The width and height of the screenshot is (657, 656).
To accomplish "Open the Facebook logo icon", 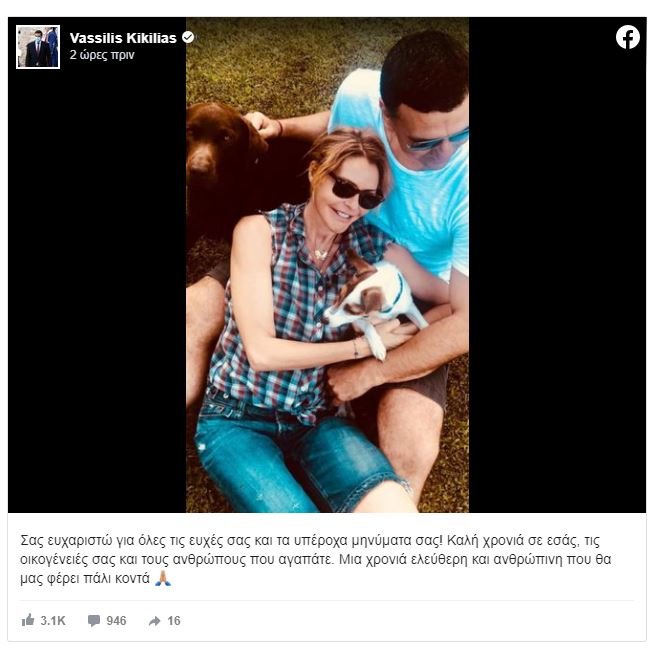I will click(x=627, y=37).
